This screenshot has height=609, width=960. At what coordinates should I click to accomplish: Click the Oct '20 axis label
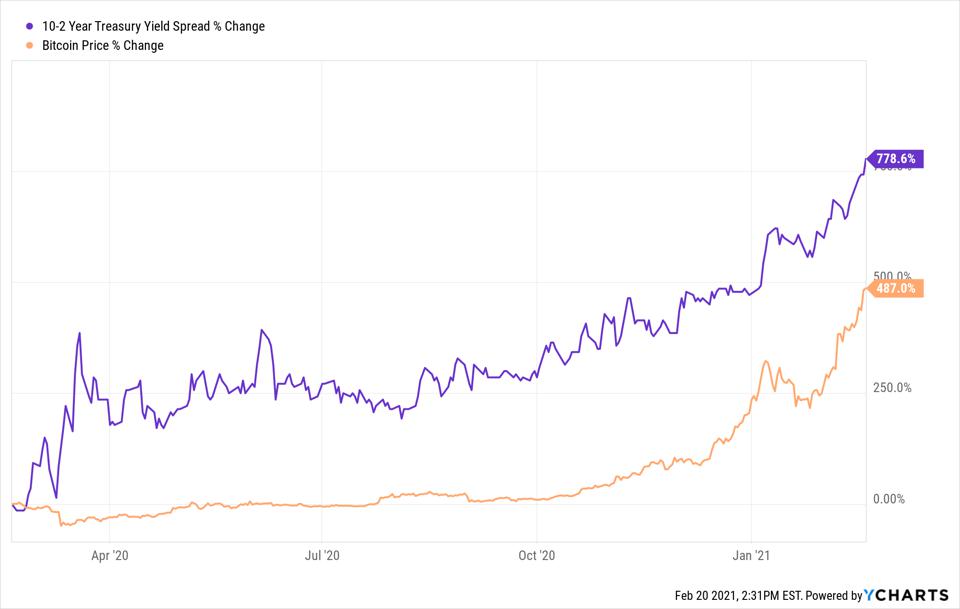536,555
